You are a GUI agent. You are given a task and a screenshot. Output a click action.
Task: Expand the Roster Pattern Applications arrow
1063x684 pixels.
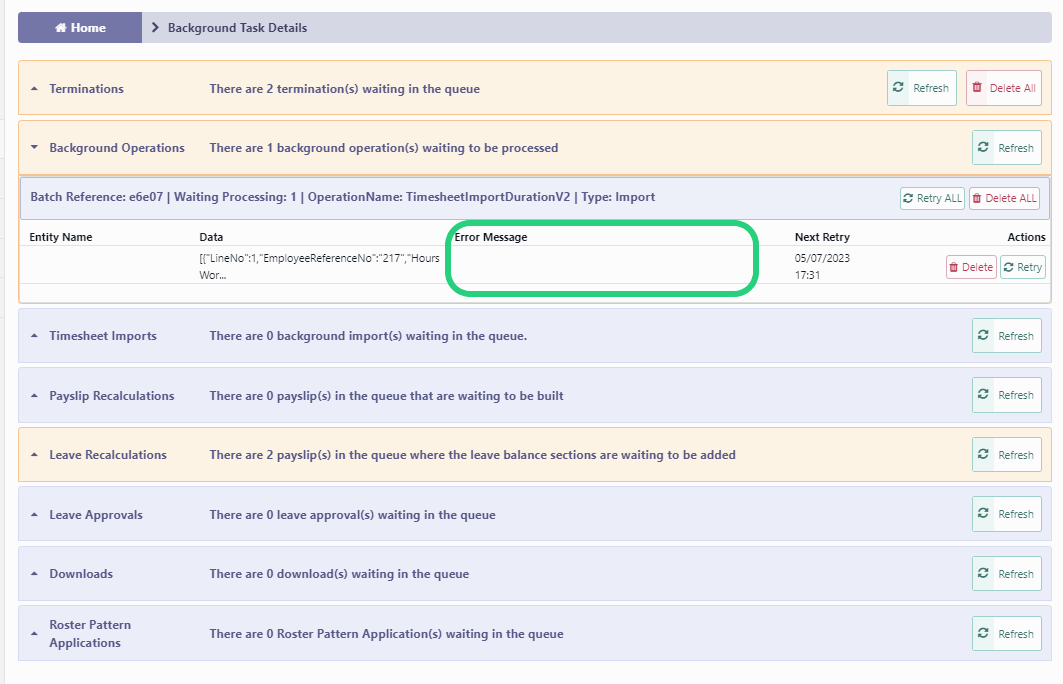(x=35, y=634)
